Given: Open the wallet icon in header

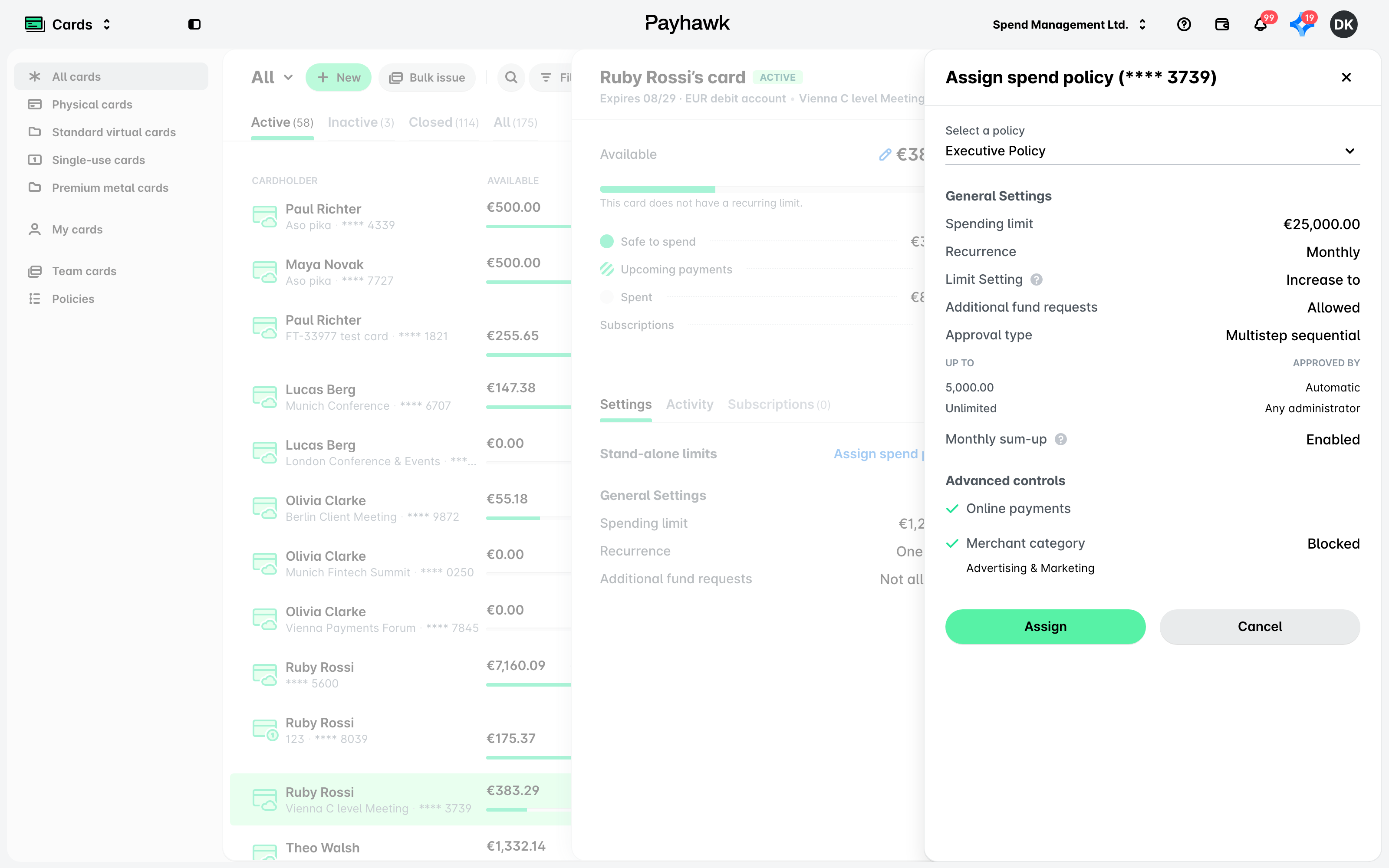Looking at the screenshot, I should [x=1222, y=24].
